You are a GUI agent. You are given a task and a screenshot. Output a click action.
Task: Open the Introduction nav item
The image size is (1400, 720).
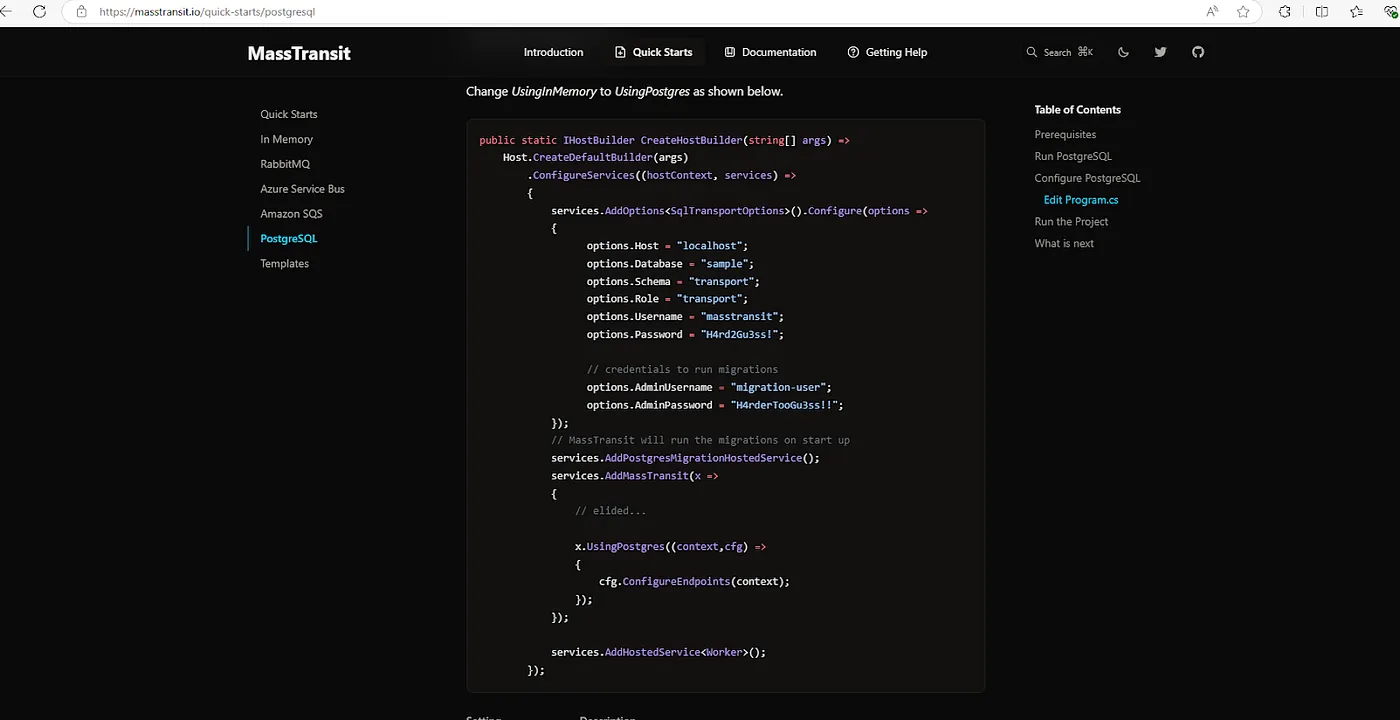point(553,52)
